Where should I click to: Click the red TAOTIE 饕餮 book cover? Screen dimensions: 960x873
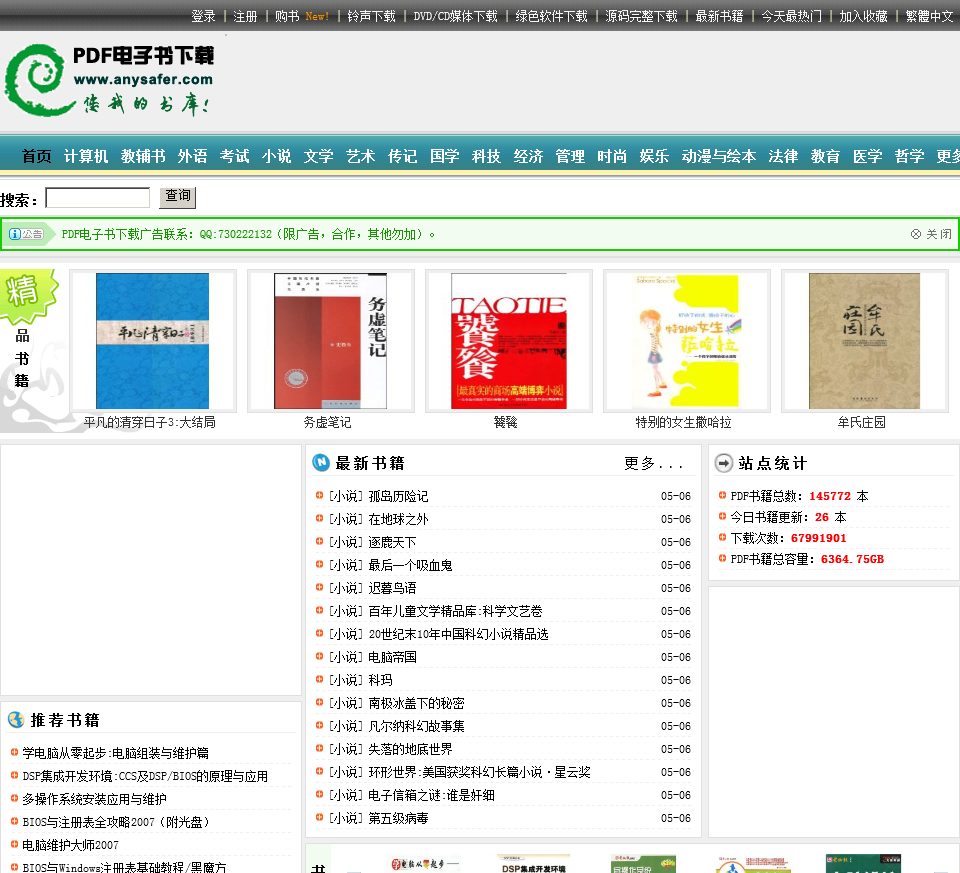pos(509,341)
